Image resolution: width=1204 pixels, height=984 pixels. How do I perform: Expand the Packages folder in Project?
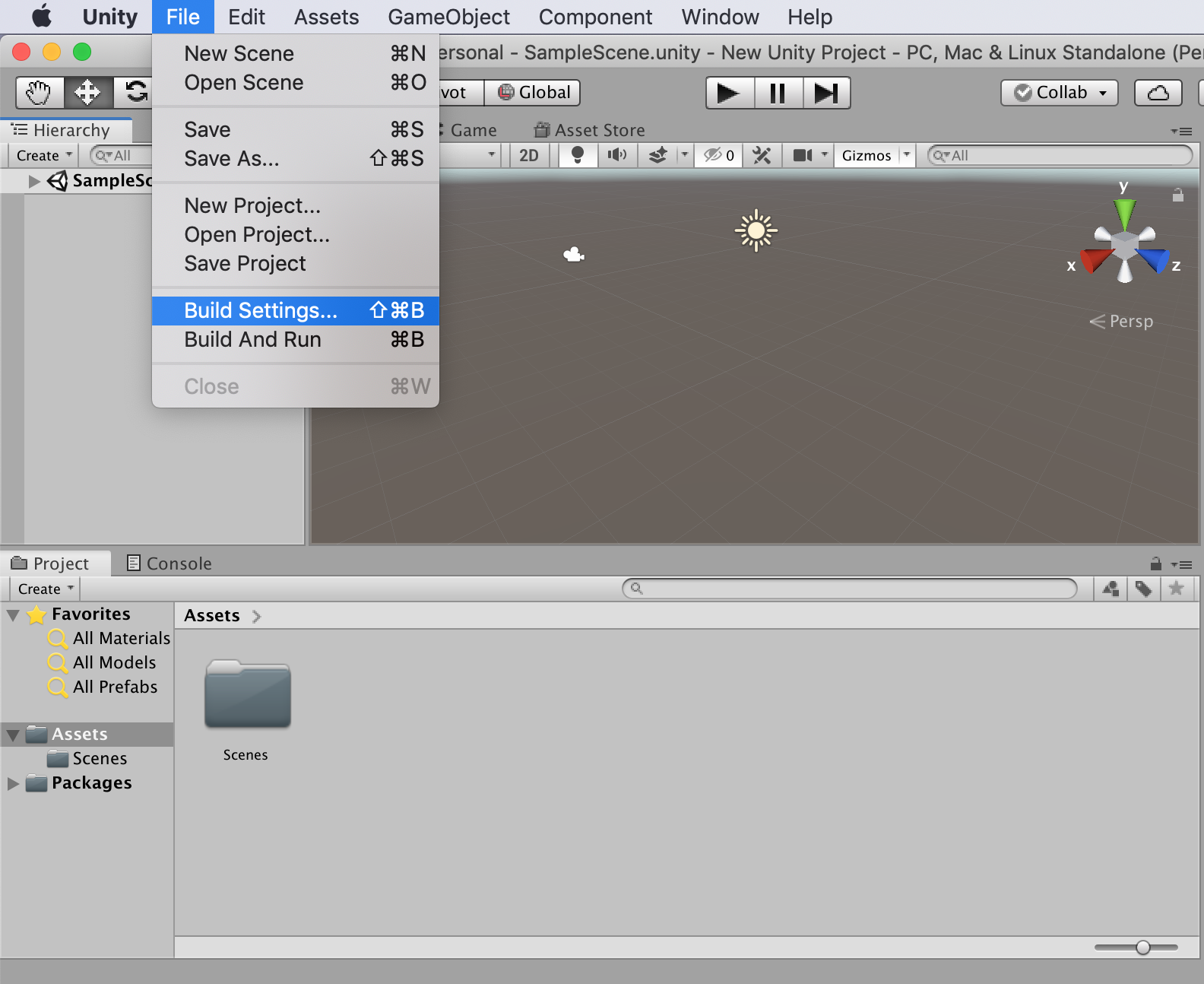pos(13,783)
